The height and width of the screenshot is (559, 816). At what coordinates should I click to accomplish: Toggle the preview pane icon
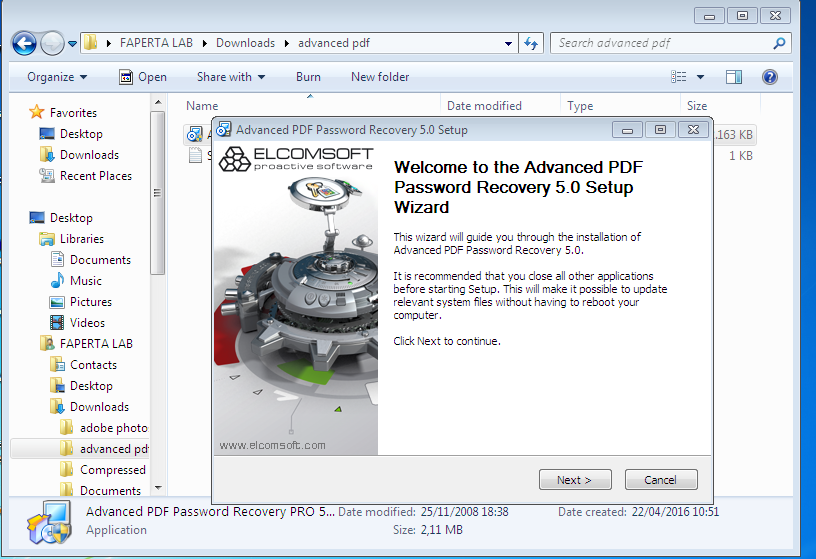click(x=734, y=77)
